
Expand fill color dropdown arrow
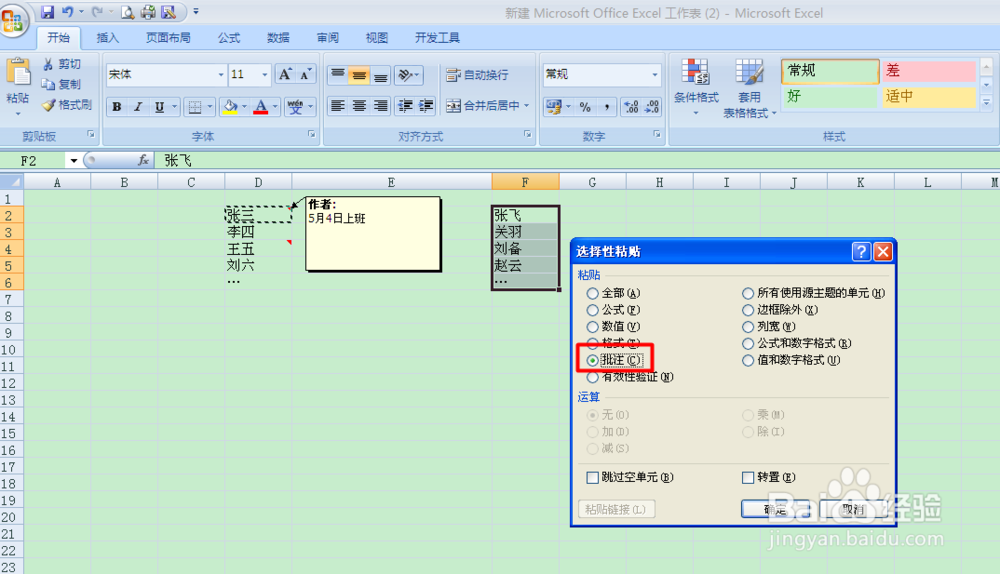pos(244,107)
